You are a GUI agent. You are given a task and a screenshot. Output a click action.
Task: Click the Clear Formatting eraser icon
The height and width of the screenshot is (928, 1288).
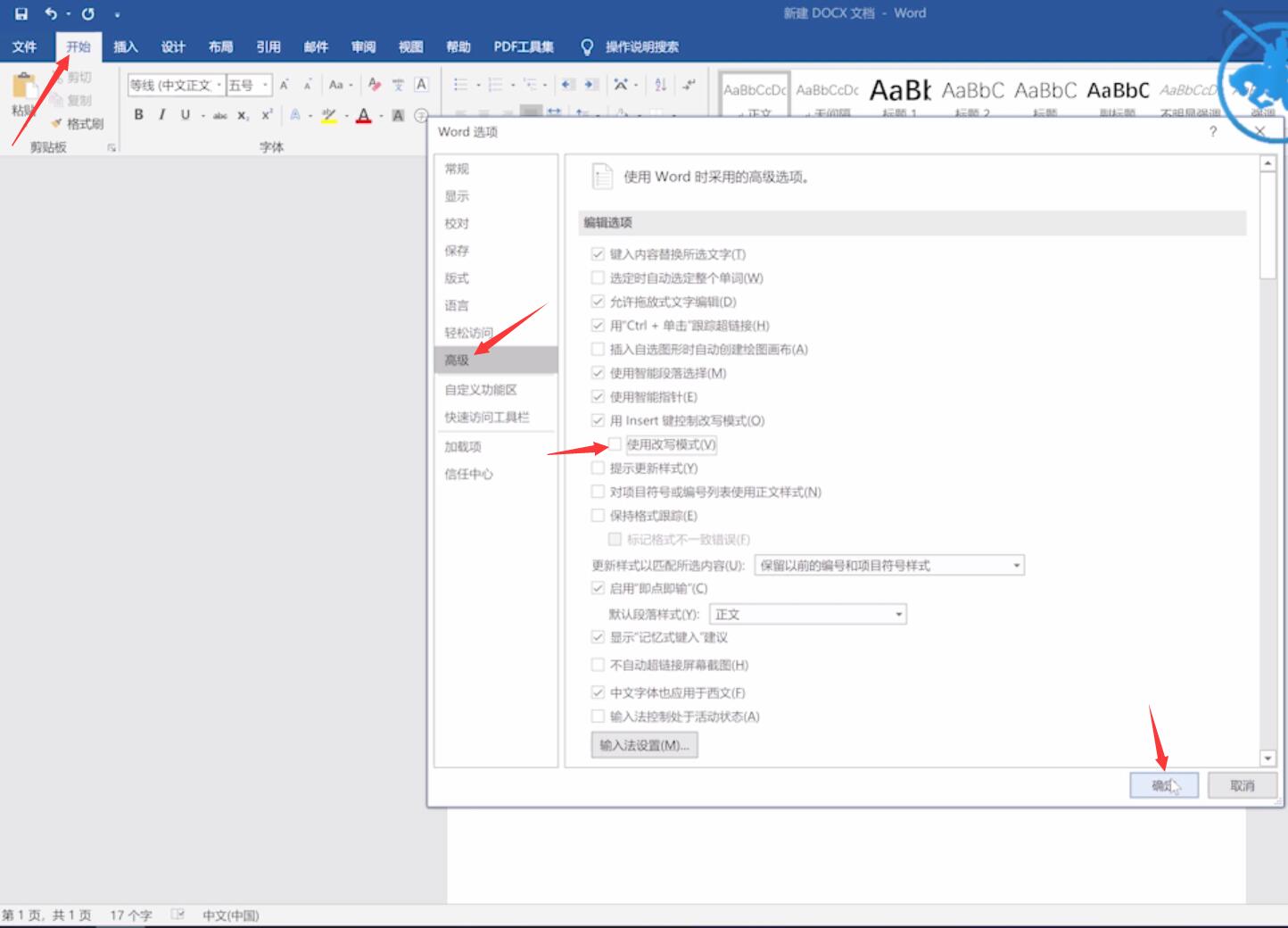pyautogui.click(x=375, y=85)
